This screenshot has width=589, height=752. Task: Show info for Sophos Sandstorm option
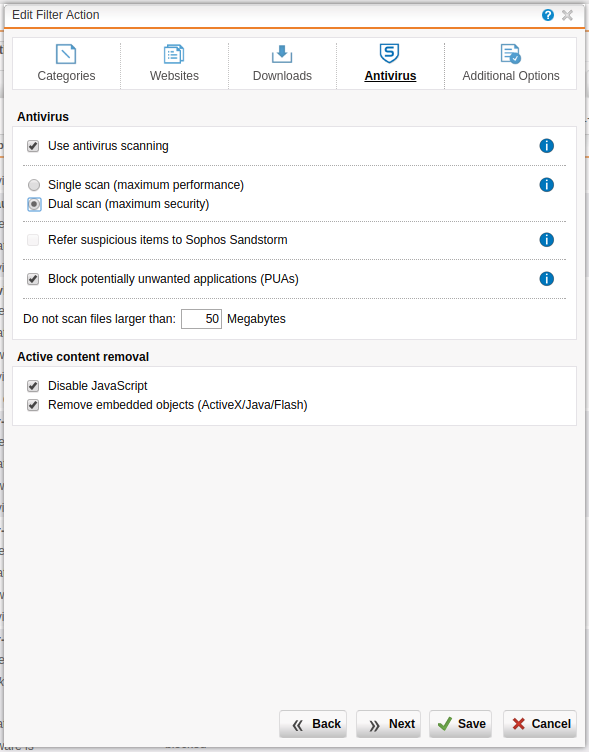pyautogui.click(x=546, y=240)
